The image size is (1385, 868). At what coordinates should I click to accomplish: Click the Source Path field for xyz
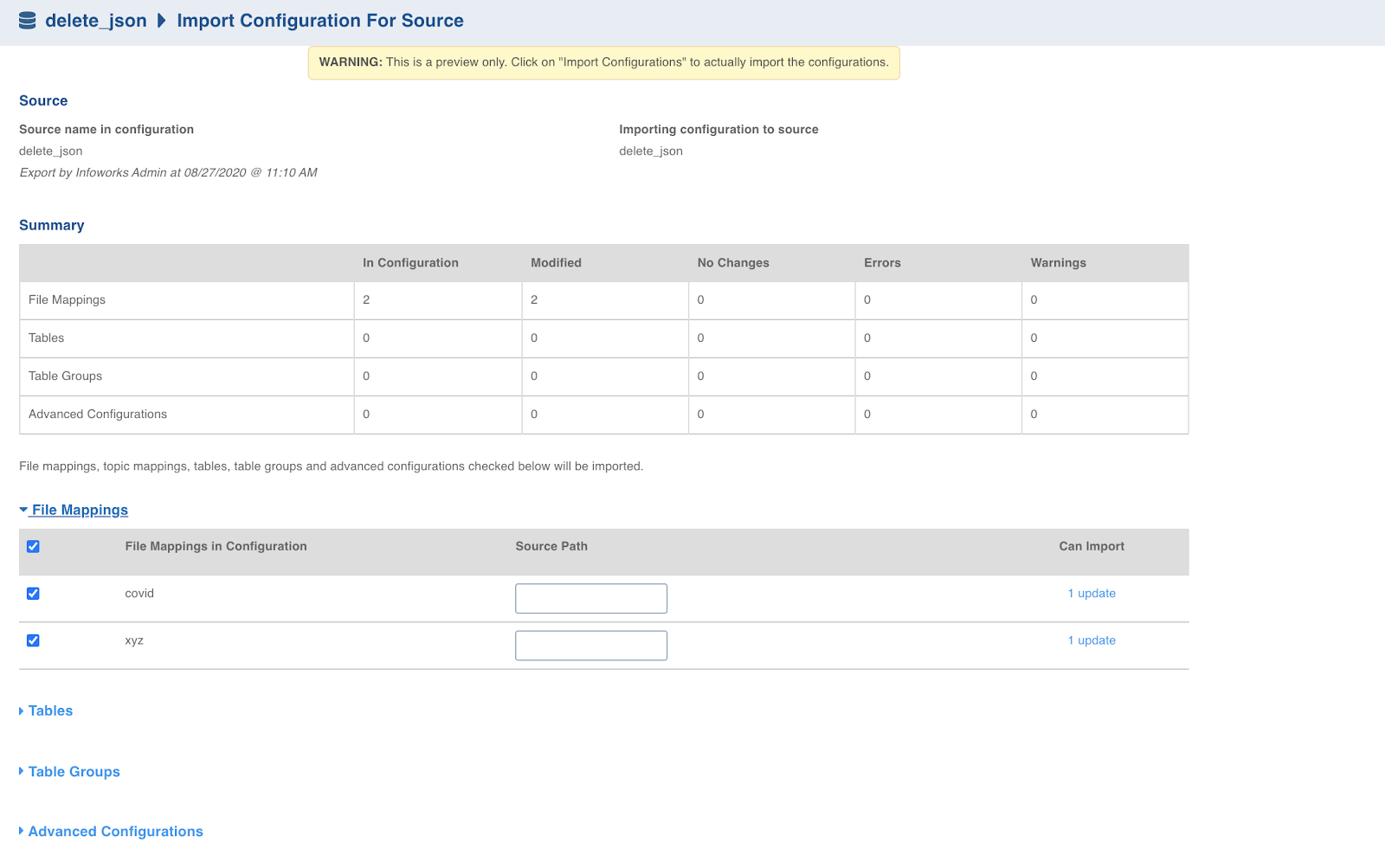coord(591,646)
